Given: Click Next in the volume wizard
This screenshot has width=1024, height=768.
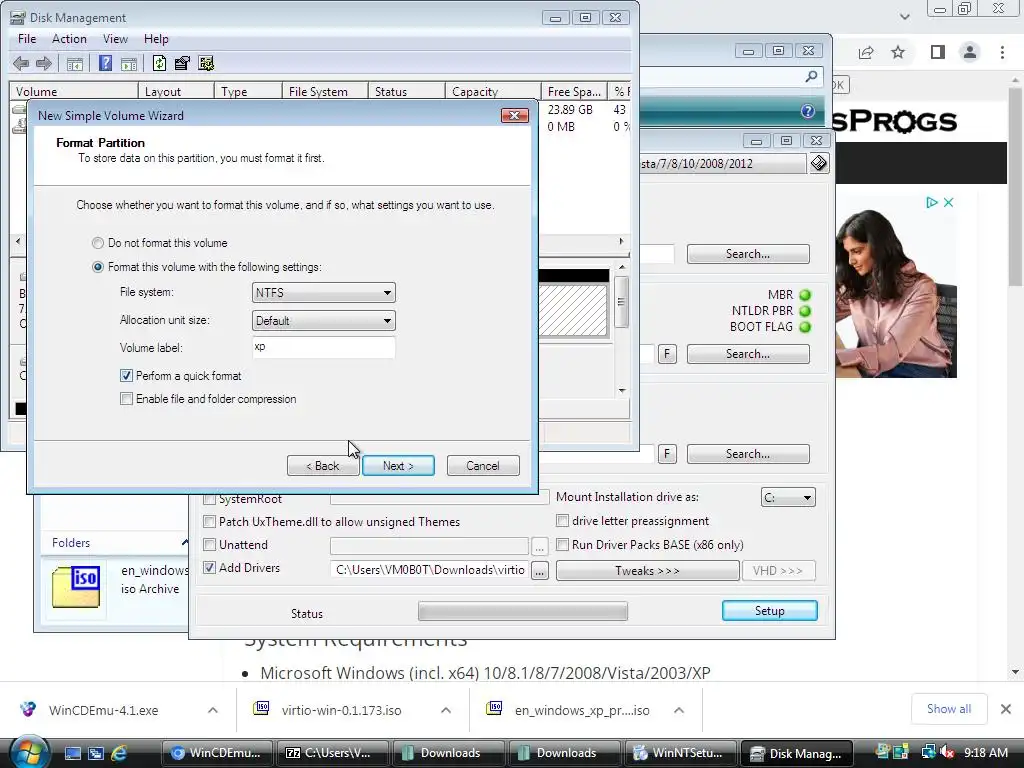Looking at the screenshot, I should tap(398, 466).
